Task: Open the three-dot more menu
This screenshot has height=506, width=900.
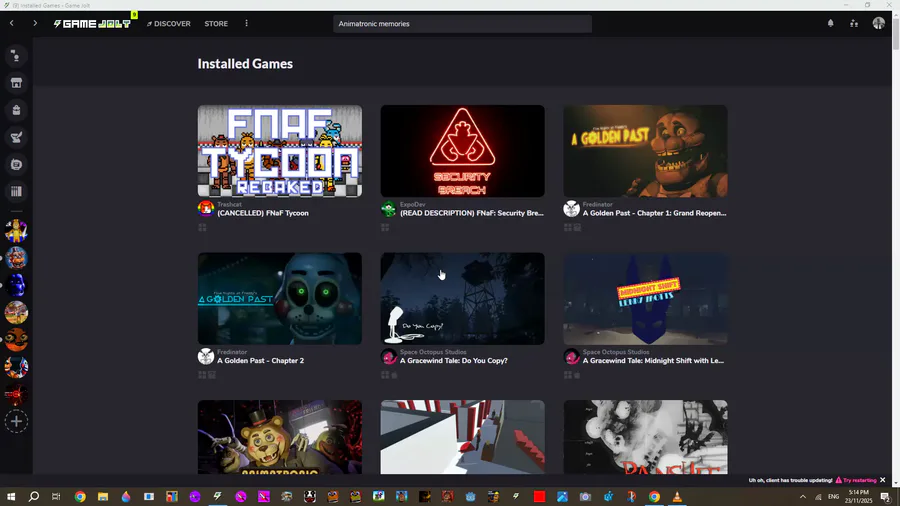Action: pos(247,24)
